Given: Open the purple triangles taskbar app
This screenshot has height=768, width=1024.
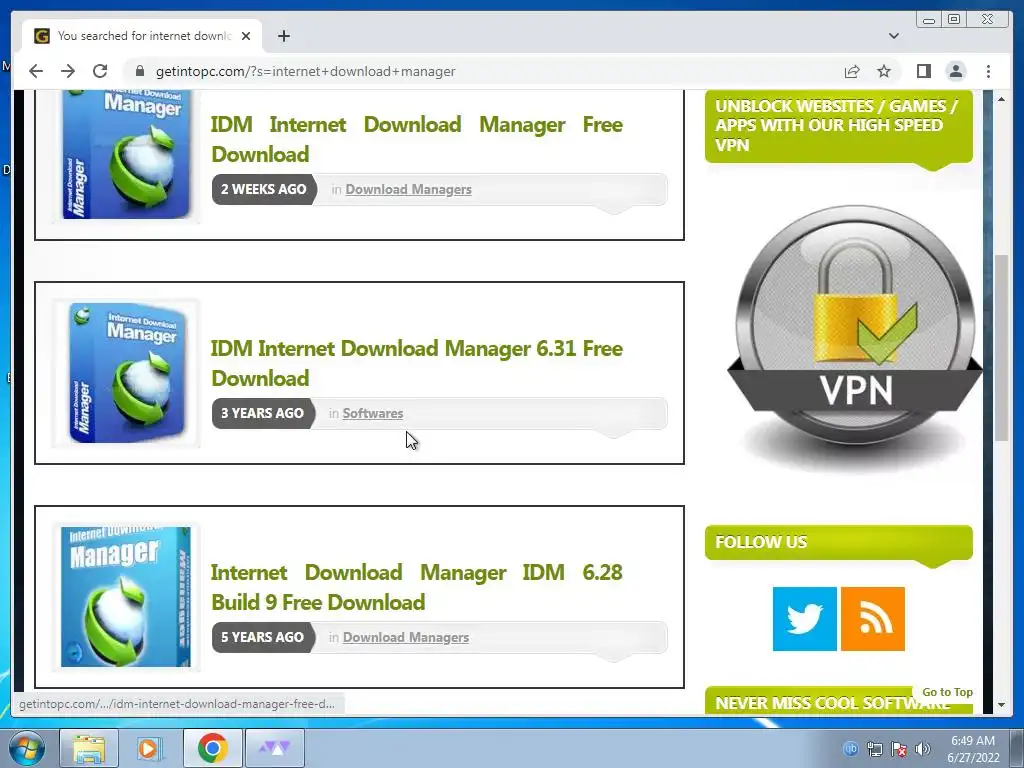Looking at the screenshot, I should (x=275, y=748).
